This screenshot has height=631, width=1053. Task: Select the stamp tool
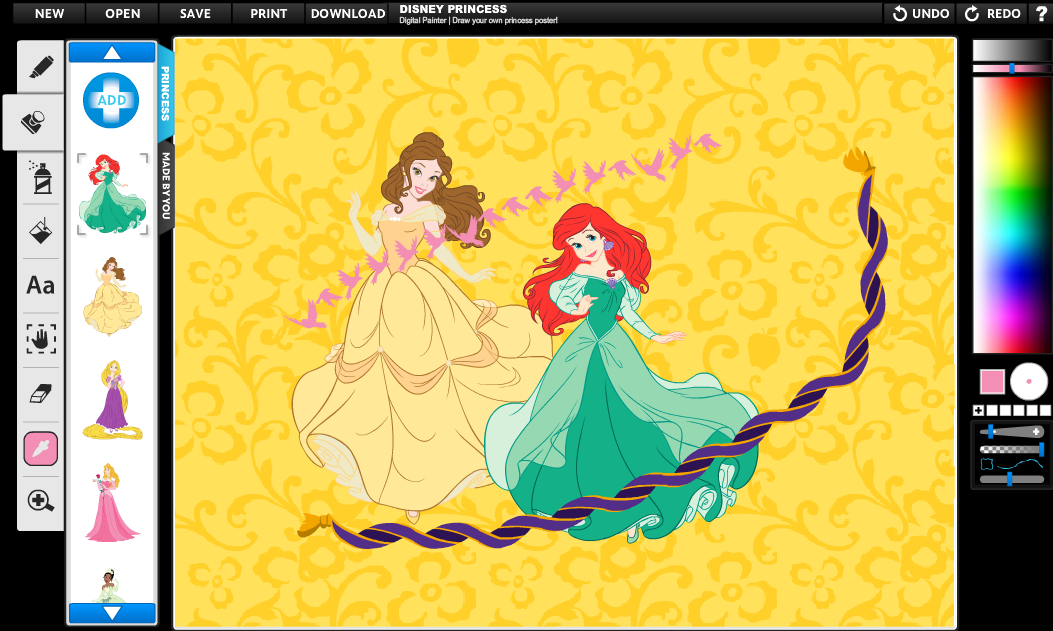(x=34, y=122)
